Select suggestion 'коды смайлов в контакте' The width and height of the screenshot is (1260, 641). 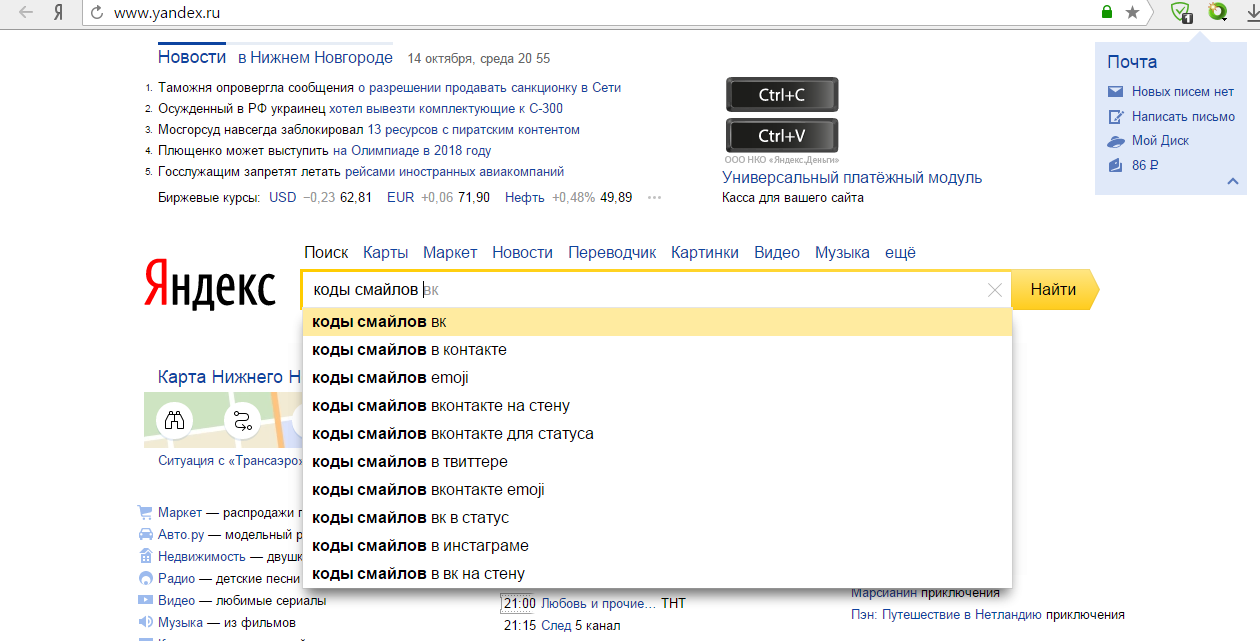tap(657, 350)
